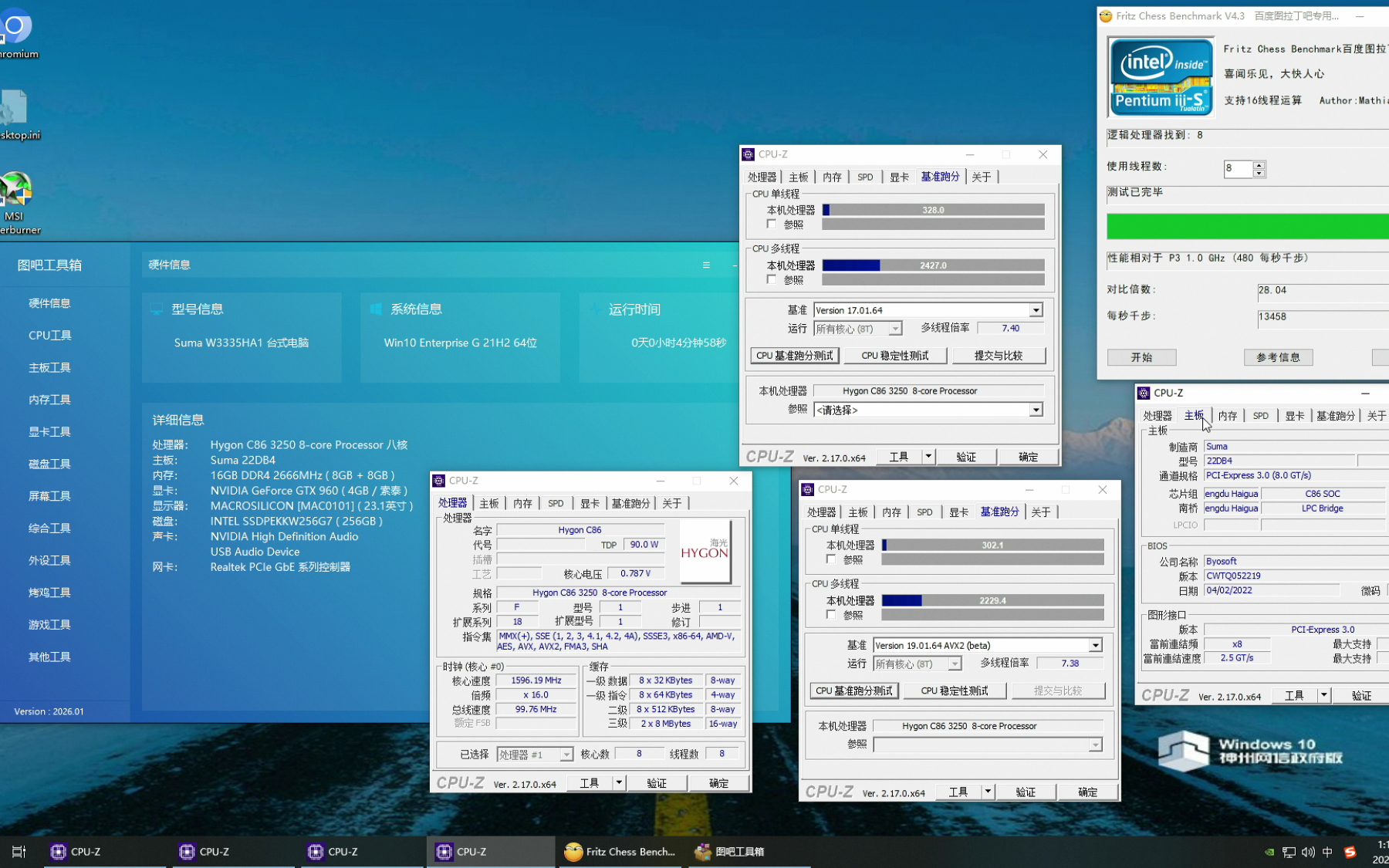Image resolution: width=1389 pixels, height=868 pixels.
Task: Open the Version 19.01.64 AVX2 (beta) dropdown
Action: (x=1095, y=646)
